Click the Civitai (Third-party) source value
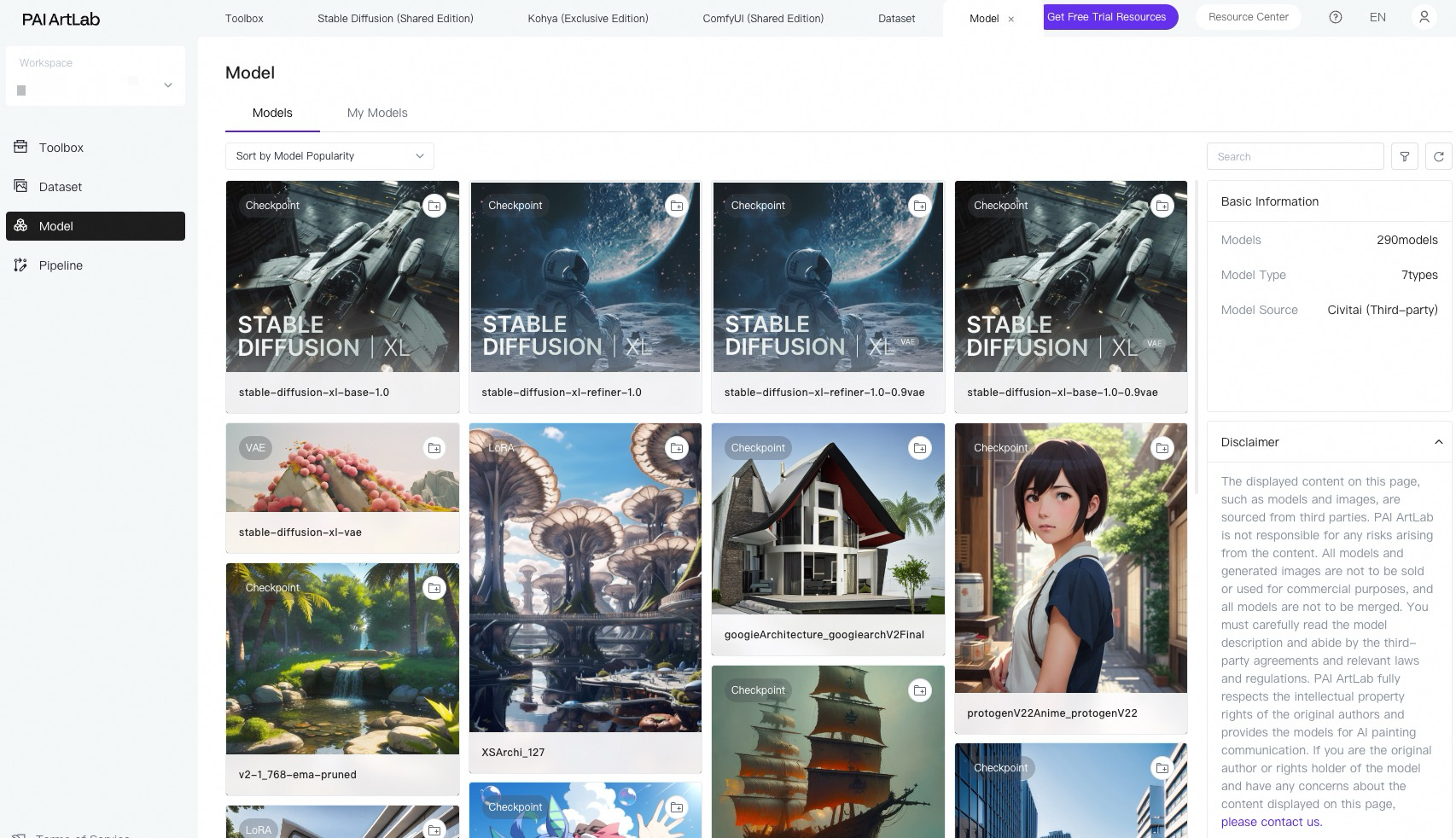Screen dimensions: 1456x838 1383,310
